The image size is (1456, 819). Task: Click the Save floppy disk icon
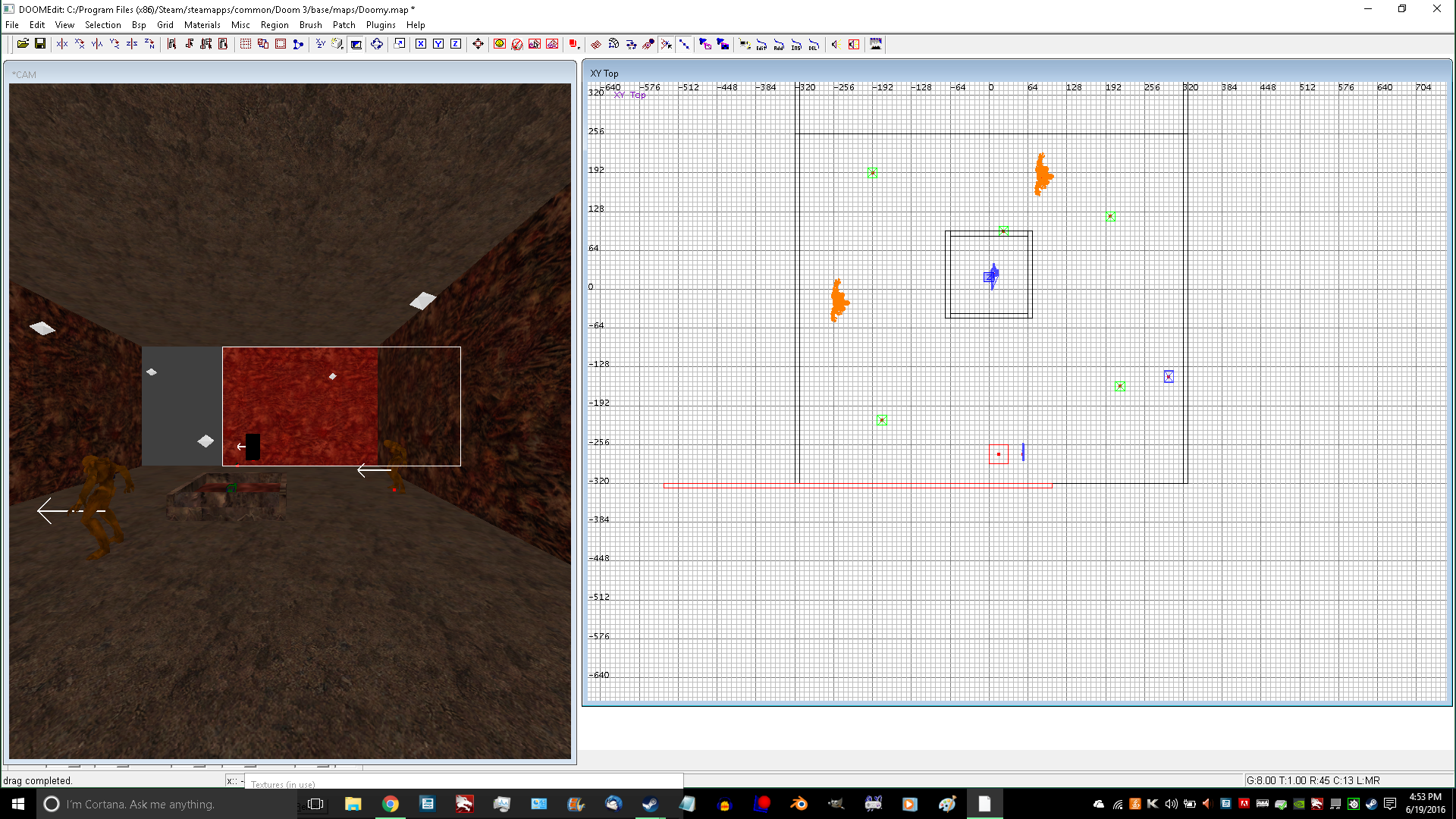40,44
